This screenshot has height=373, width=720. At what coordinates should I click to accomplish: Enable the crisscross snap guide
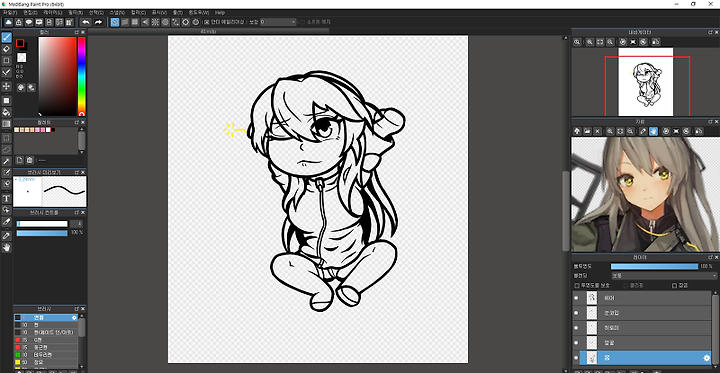click(x=135, y=22)
